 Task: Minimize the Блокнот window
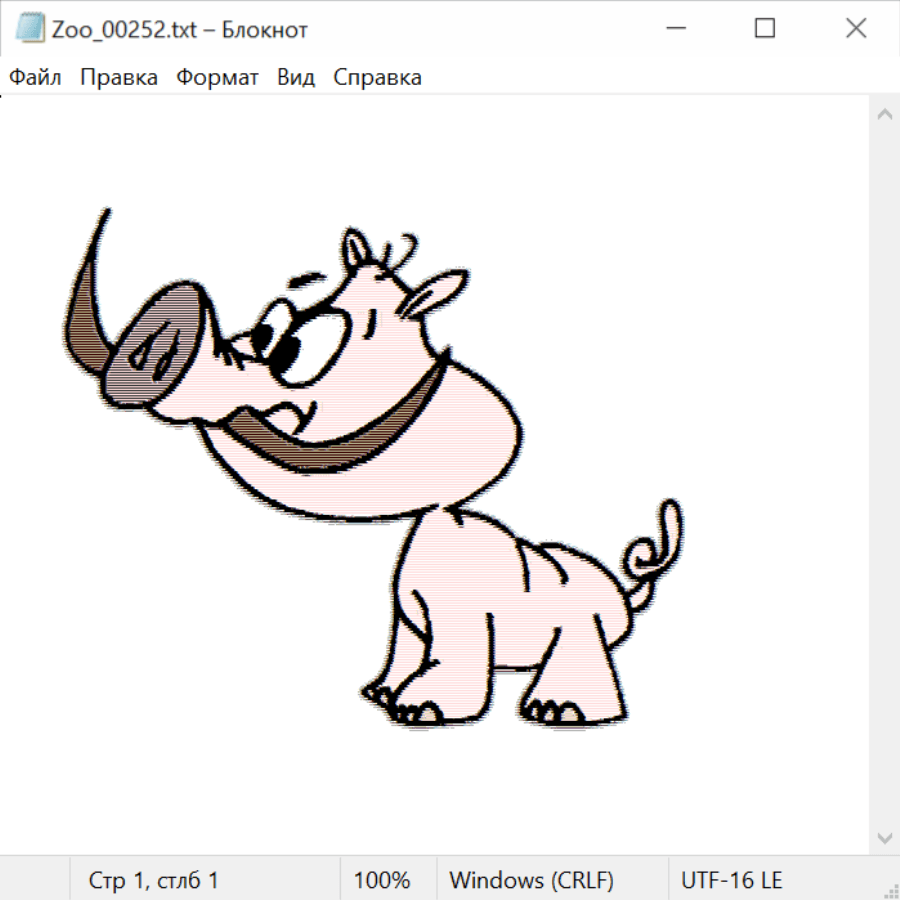pos(673,29)
